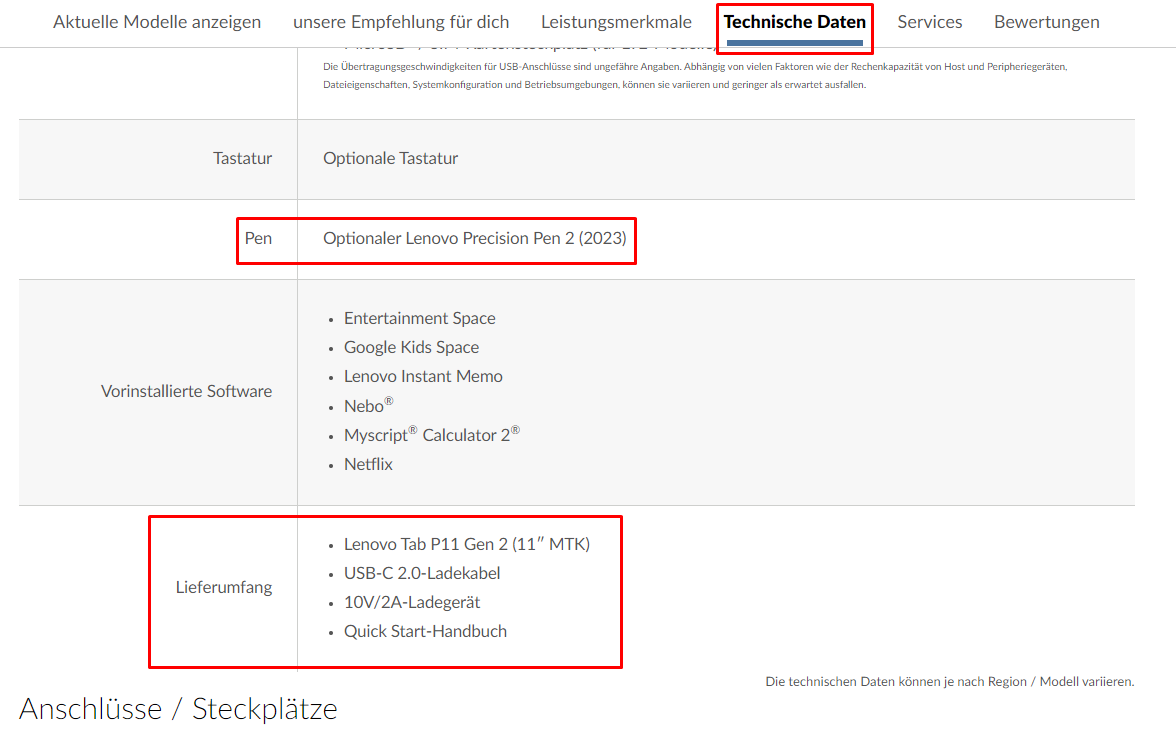Click the Lenovo Instant Memo entry
The height and width of the screenshot is (755, 1176).
[423, 376]
